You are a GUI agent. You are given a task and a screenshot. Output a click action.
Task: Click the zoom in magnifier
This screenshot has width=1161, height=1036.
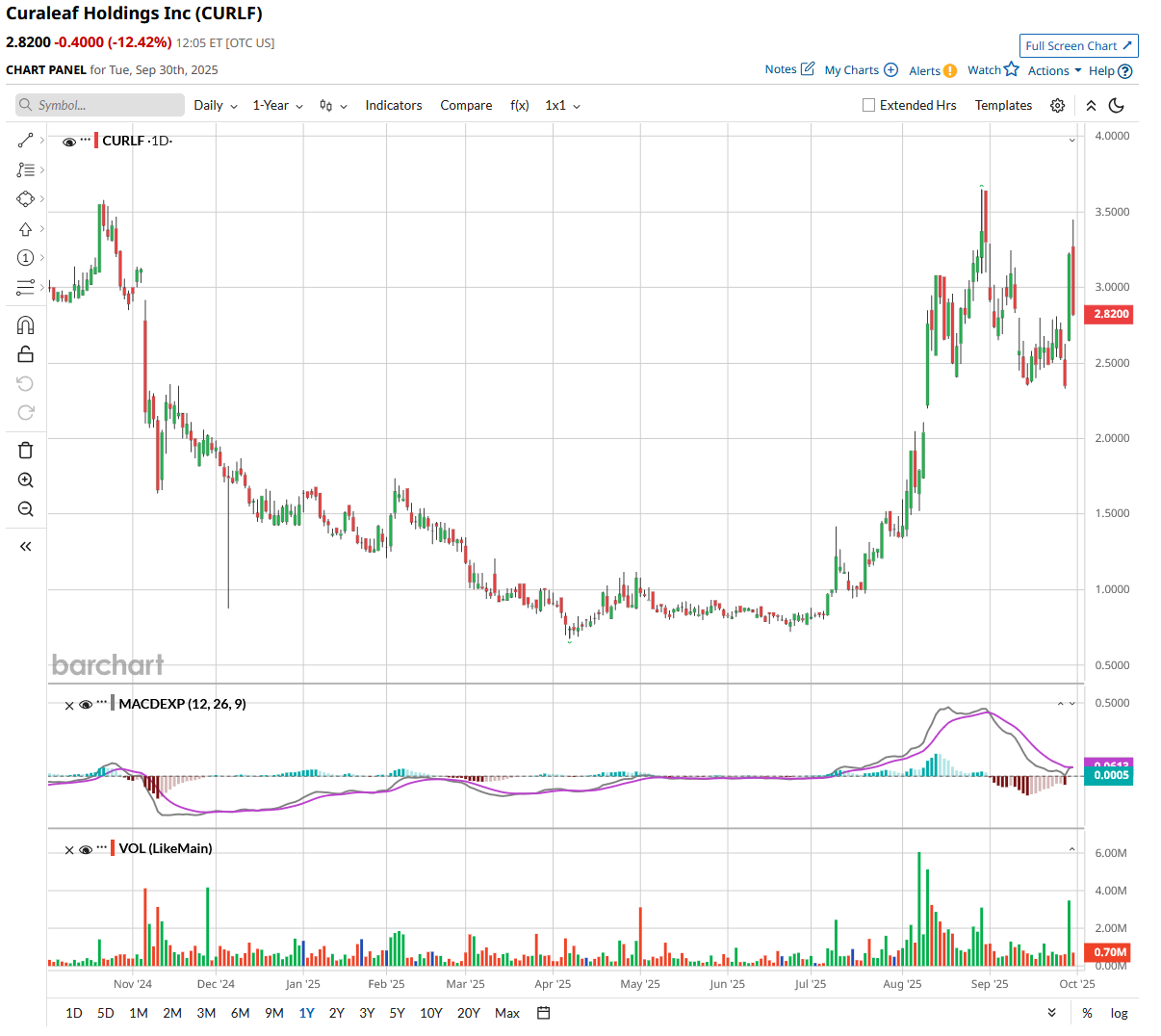click(26, 480)
